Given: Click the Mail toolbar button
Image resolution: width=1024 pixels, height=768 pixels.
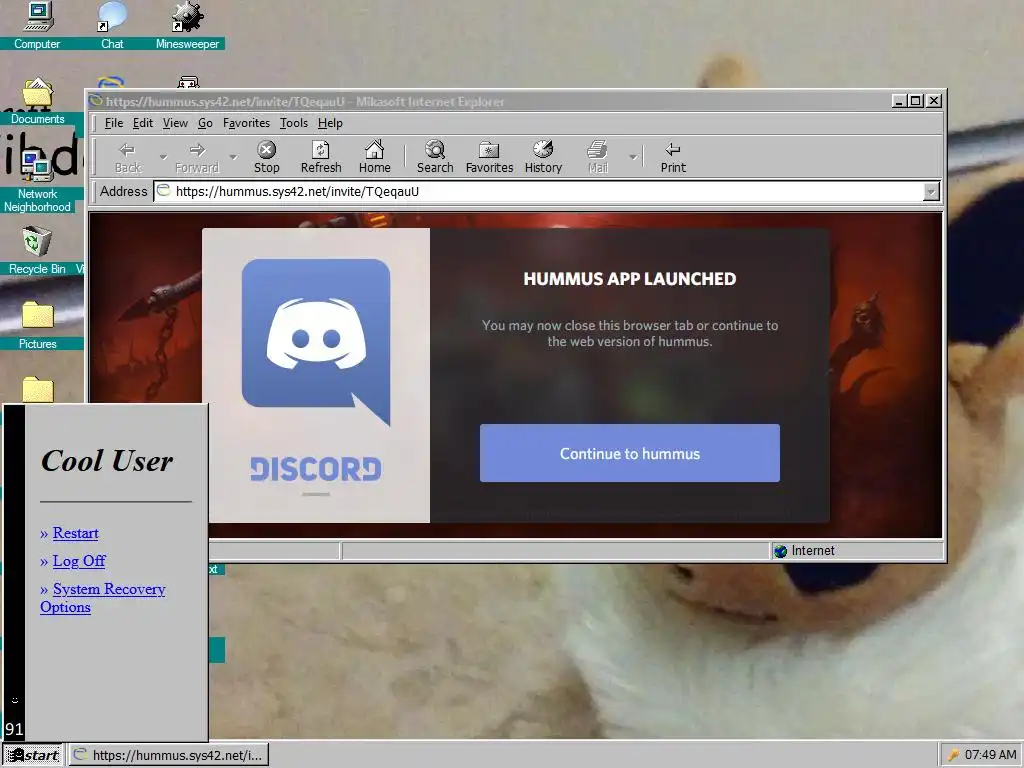Looking at the screenshot, I should [x=598, y=157].
